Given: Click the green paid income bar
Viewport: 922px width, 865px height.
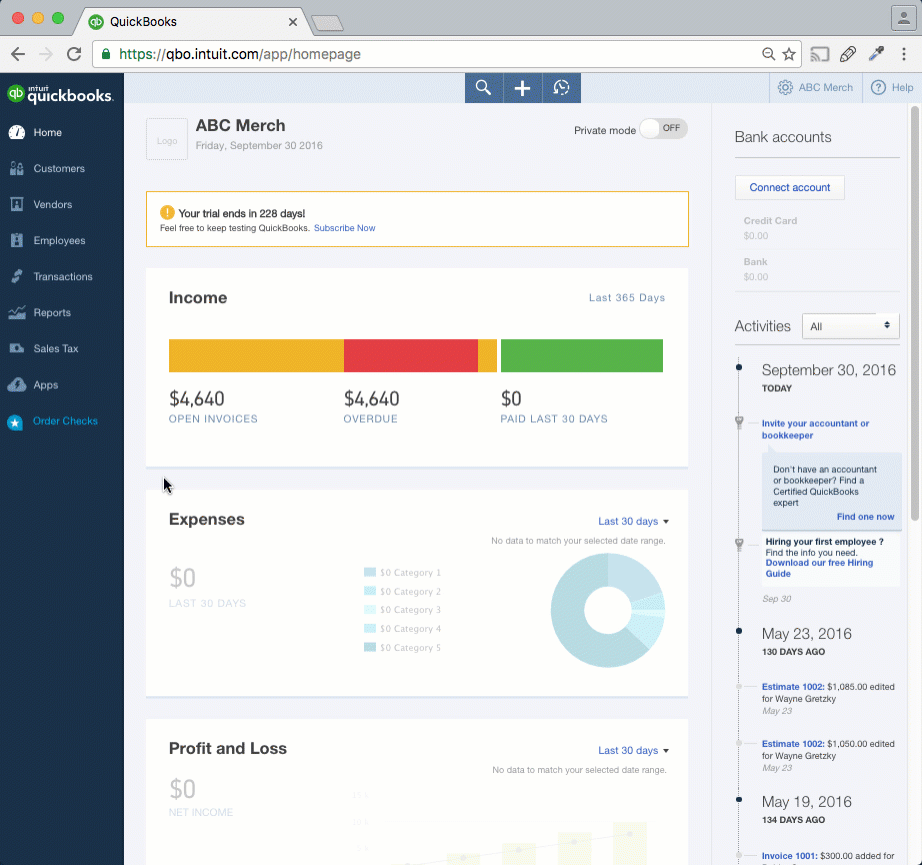Looking at the screenshot, I should point(582,355).
